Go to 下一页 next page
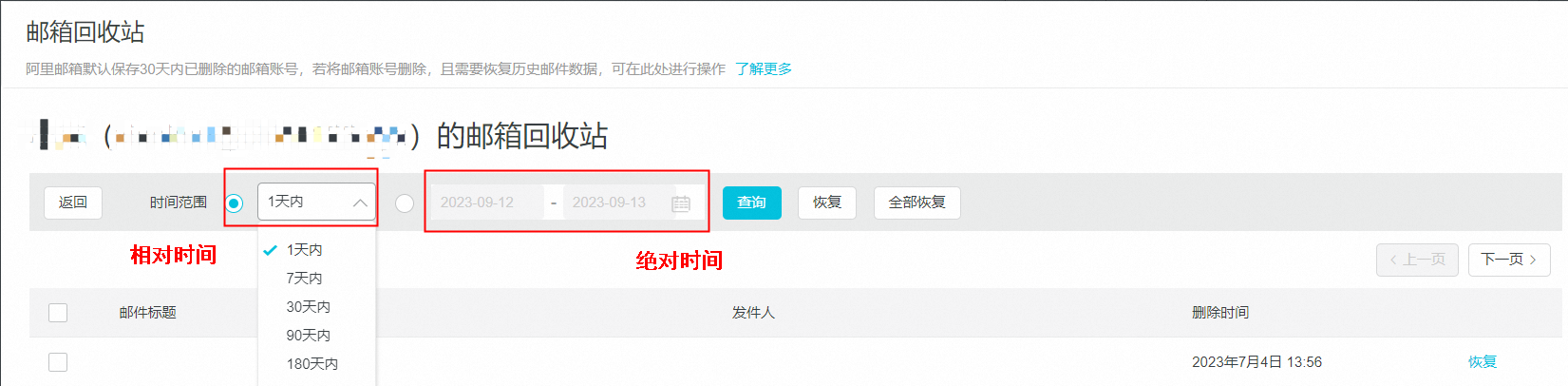The height and width of the screenshot is (386, 1568). [x=1509, y=260]
